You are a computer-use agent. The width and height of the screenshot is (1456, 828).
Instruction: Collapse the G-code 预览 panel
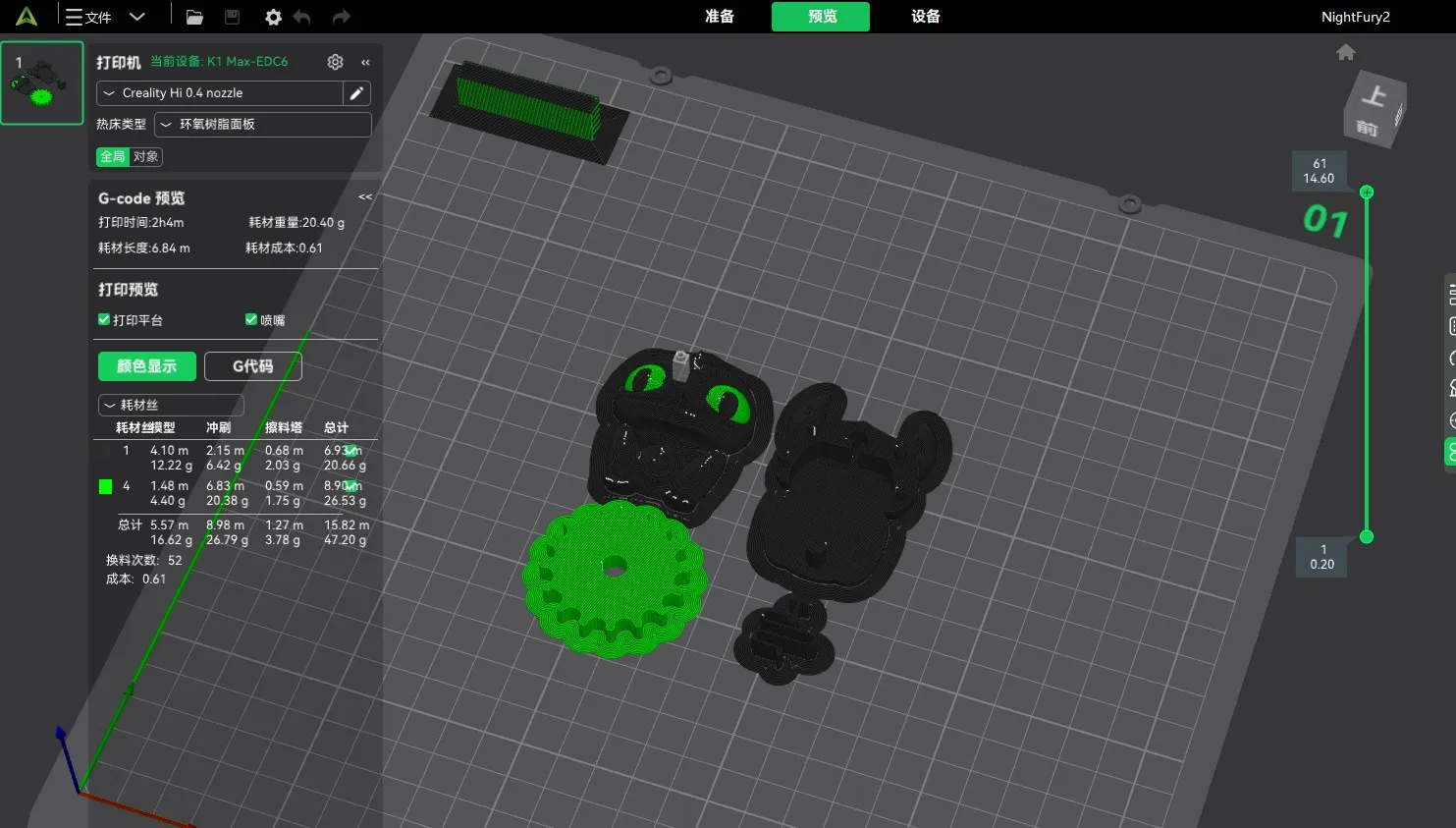pos(365,197)
